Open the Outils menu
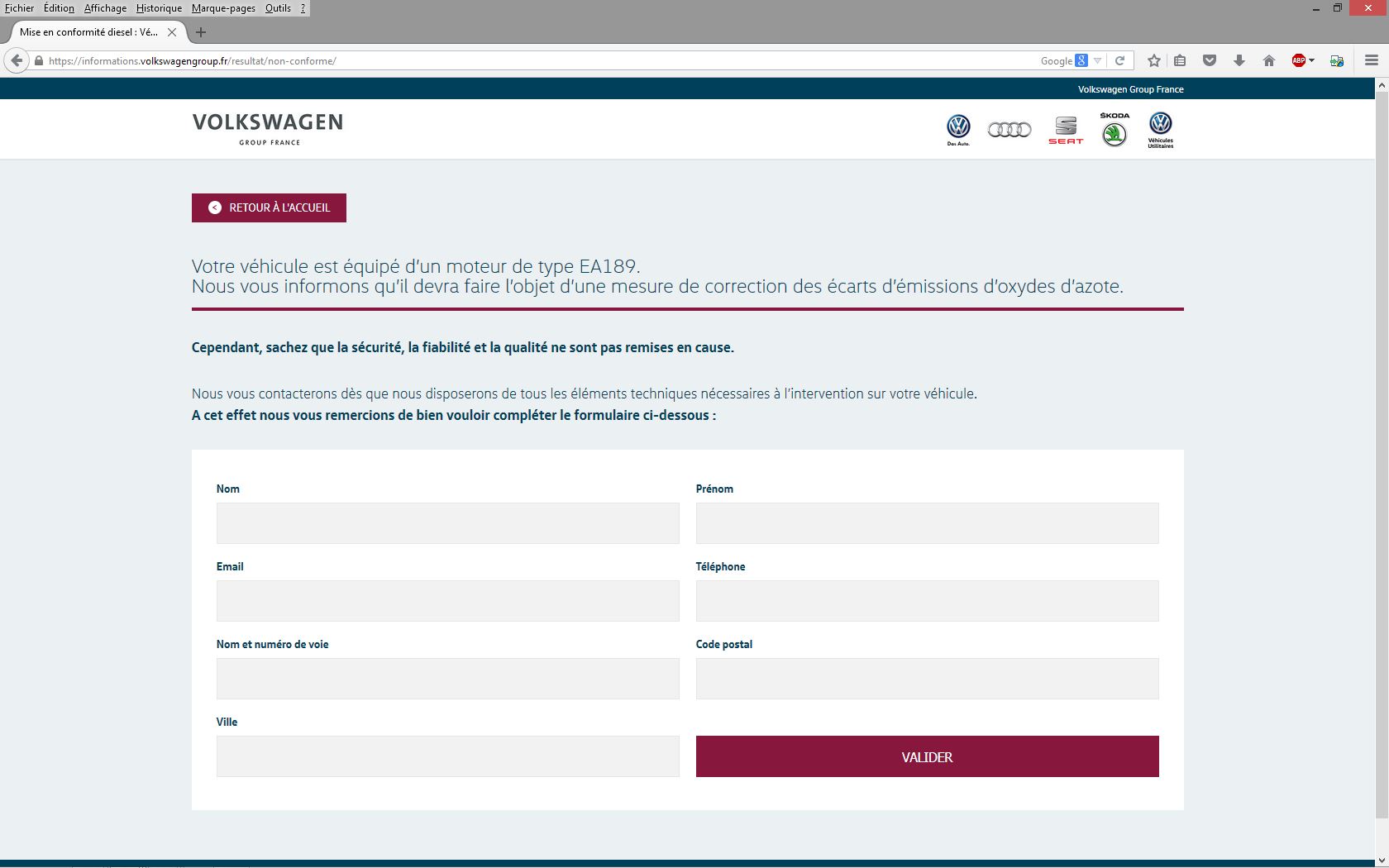 278,8
